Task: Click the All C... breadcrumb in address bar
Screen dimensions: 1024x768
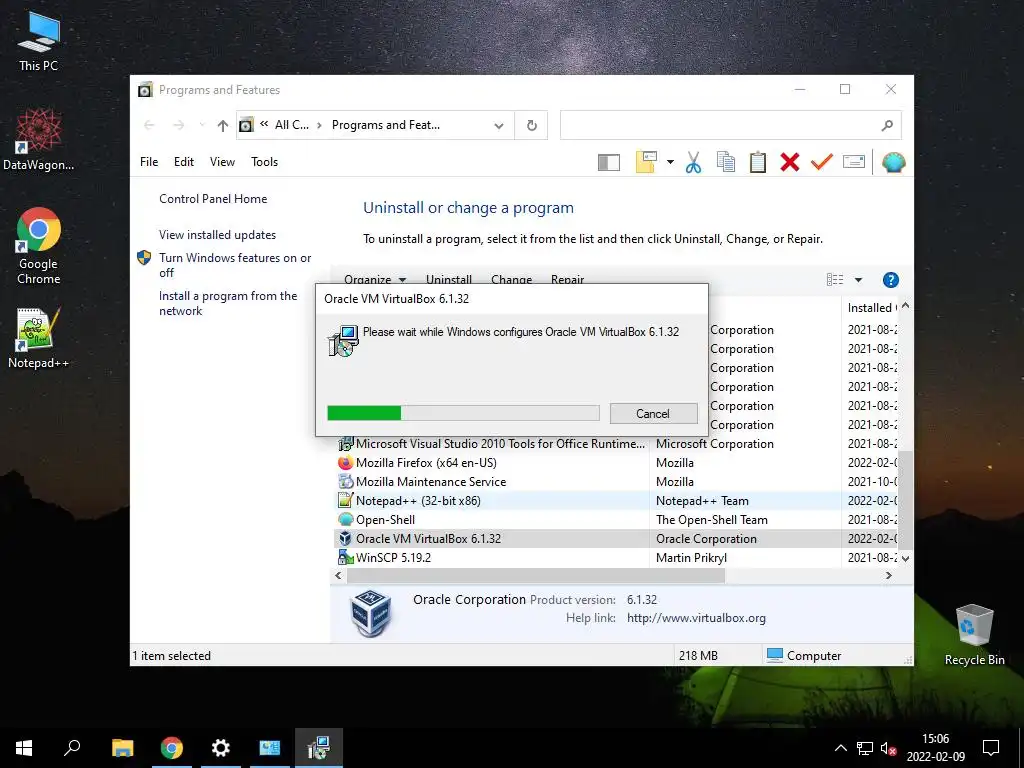Action: [x=292, y=125]
